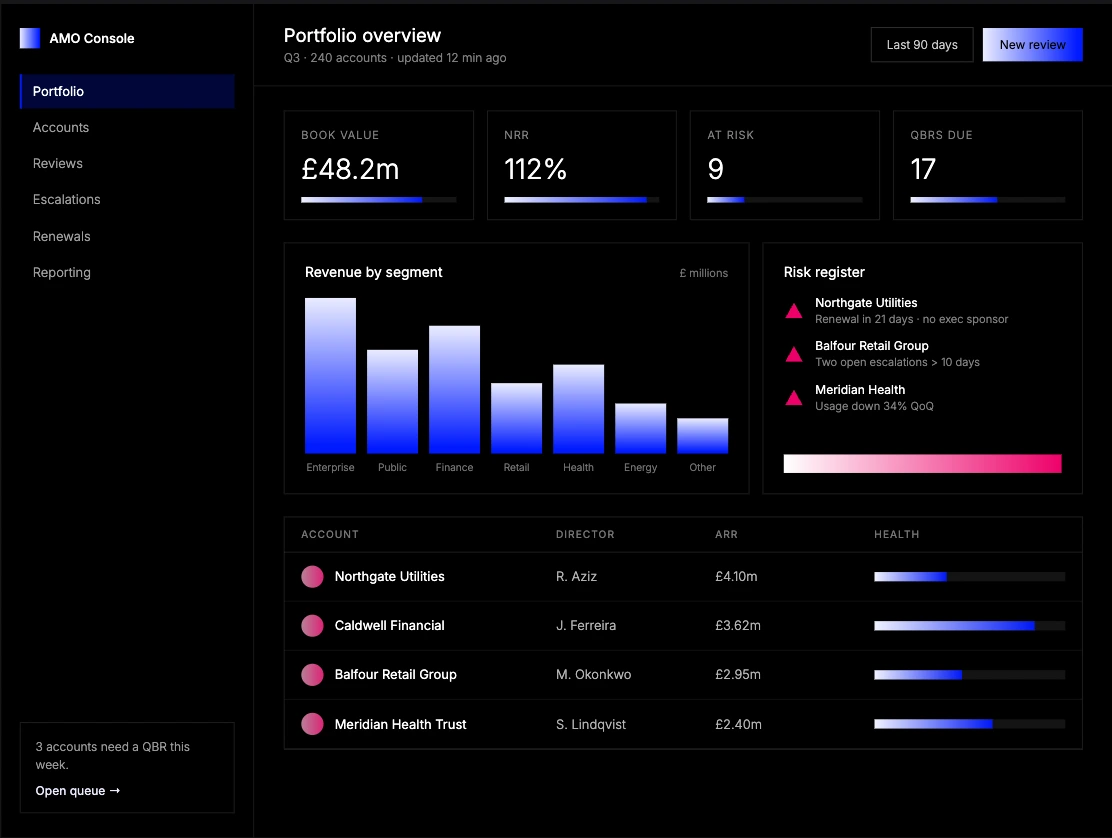Open the Last 90 days range selector
1112x838 pixels.
[x=922, y=45]
